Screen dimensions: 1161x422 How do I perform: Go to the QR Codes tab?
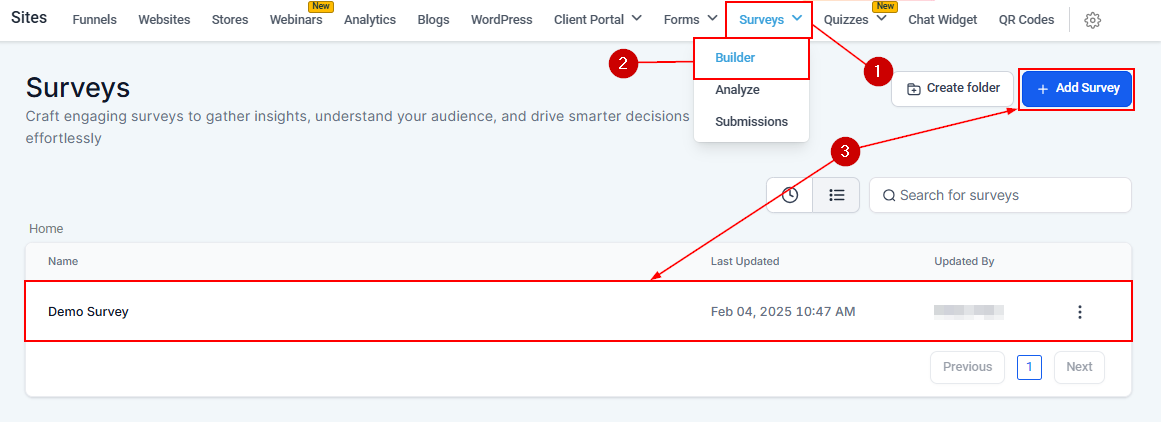pyautogui.click(x=1026, y=19)
